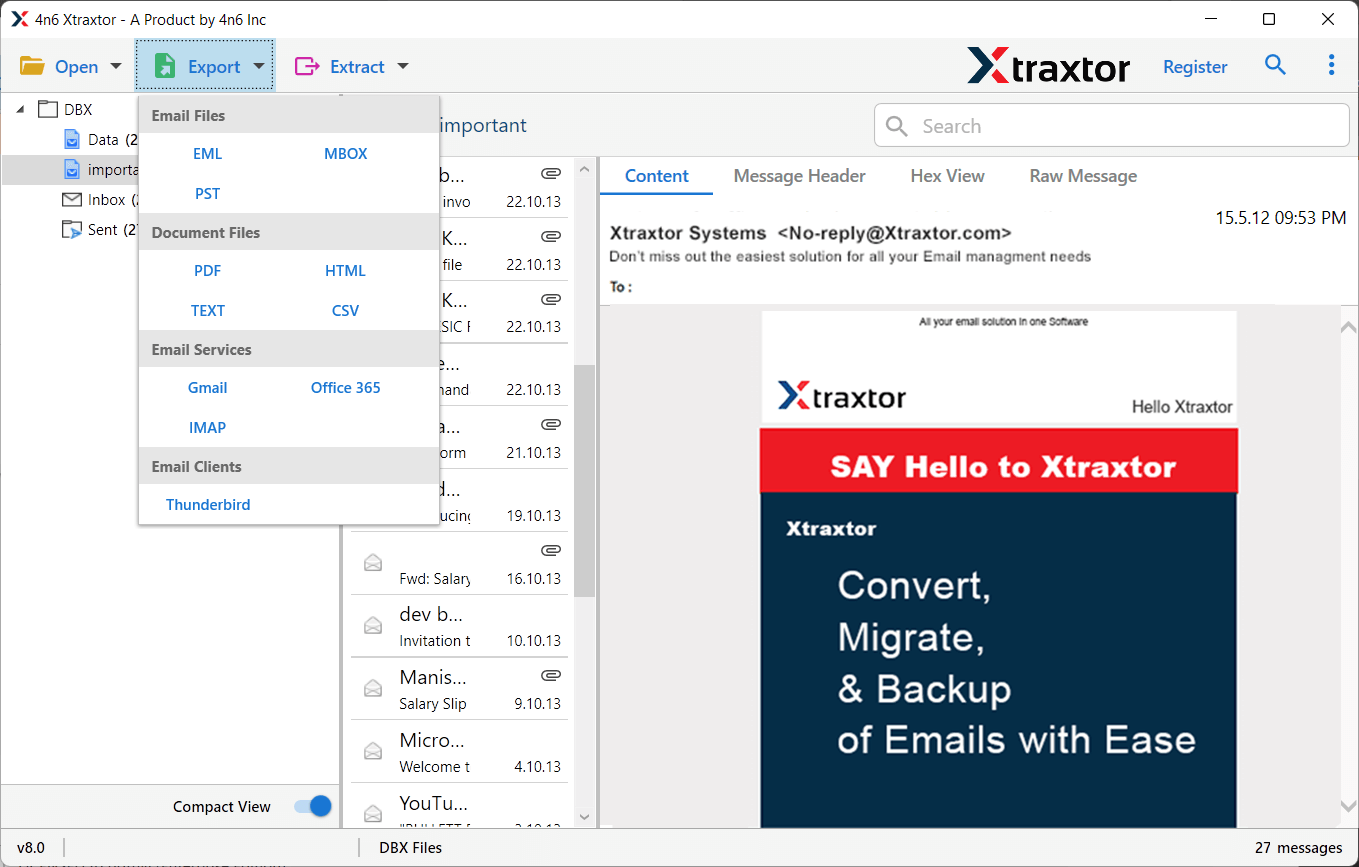This screenshot has width=1359, height=867.
Task: Collapse the DBX tree node
Action: [21, 110]
